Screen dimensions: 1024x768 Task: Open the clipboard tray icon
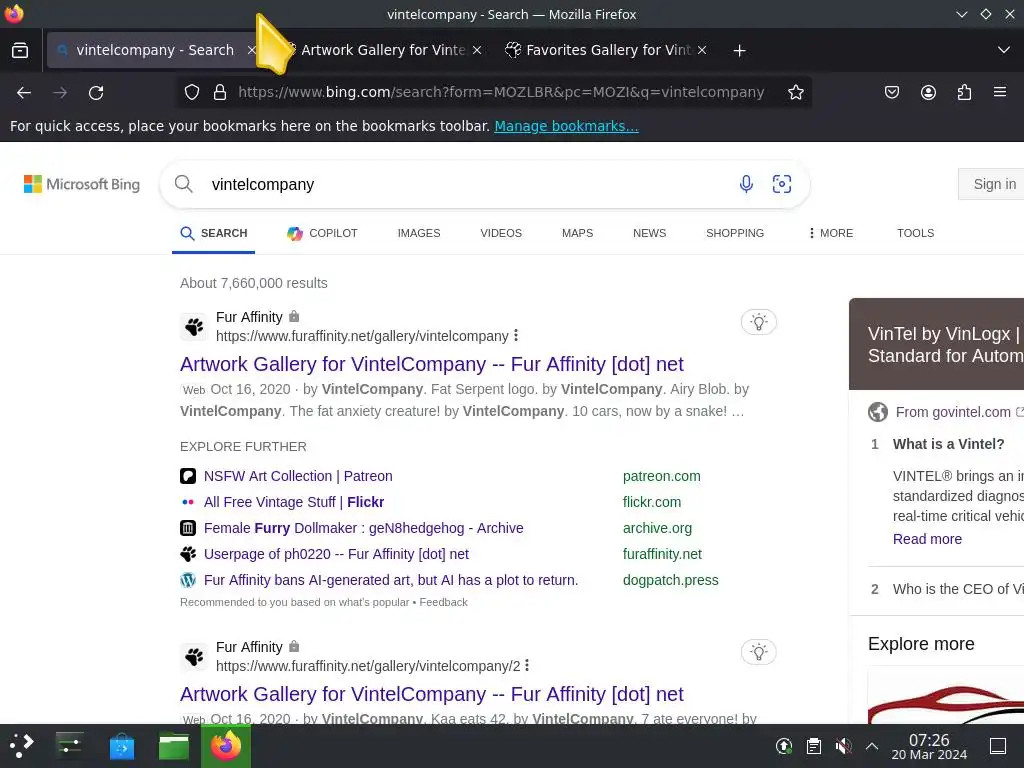(814, 746)
